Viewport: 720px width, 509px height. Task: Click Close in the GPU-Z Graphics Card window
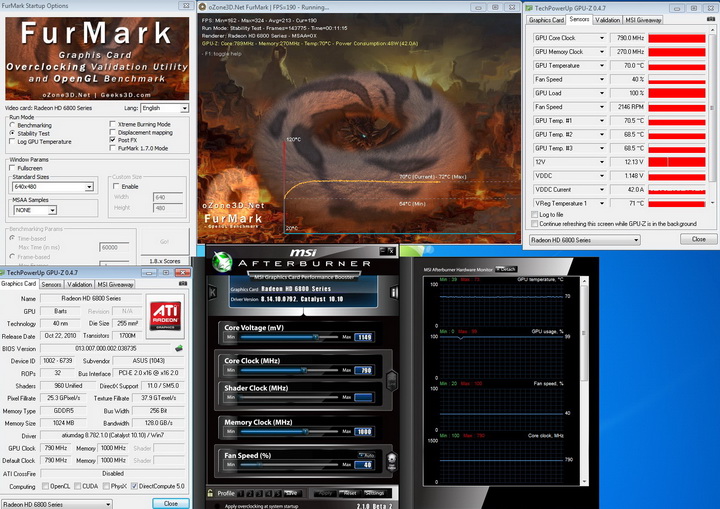[x=171, y=503]
